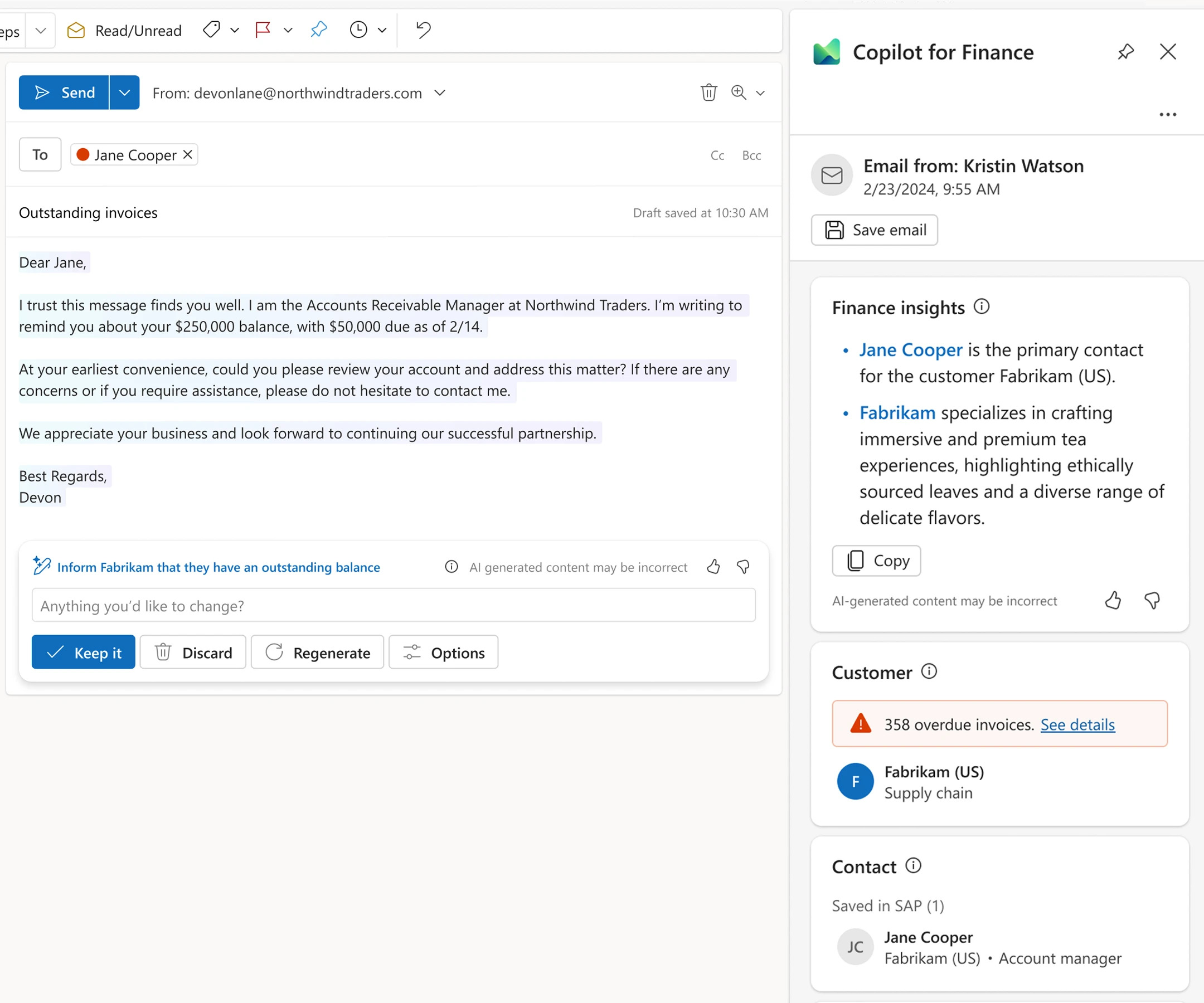The width and height of the screenshot is (1204, 1003).
Task: Show the Bcc field
Action: click(x=751, y=155)
